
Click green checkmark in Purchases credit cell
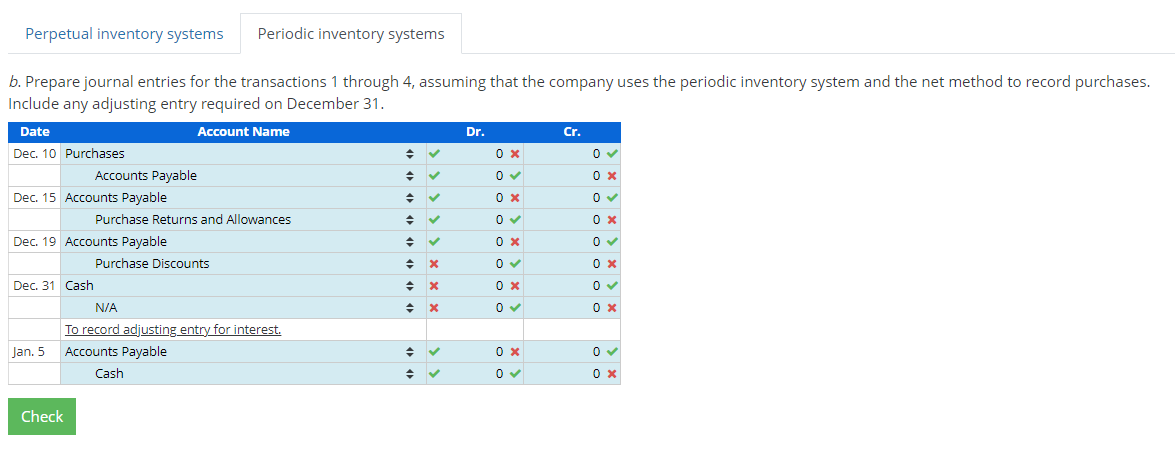611,154
